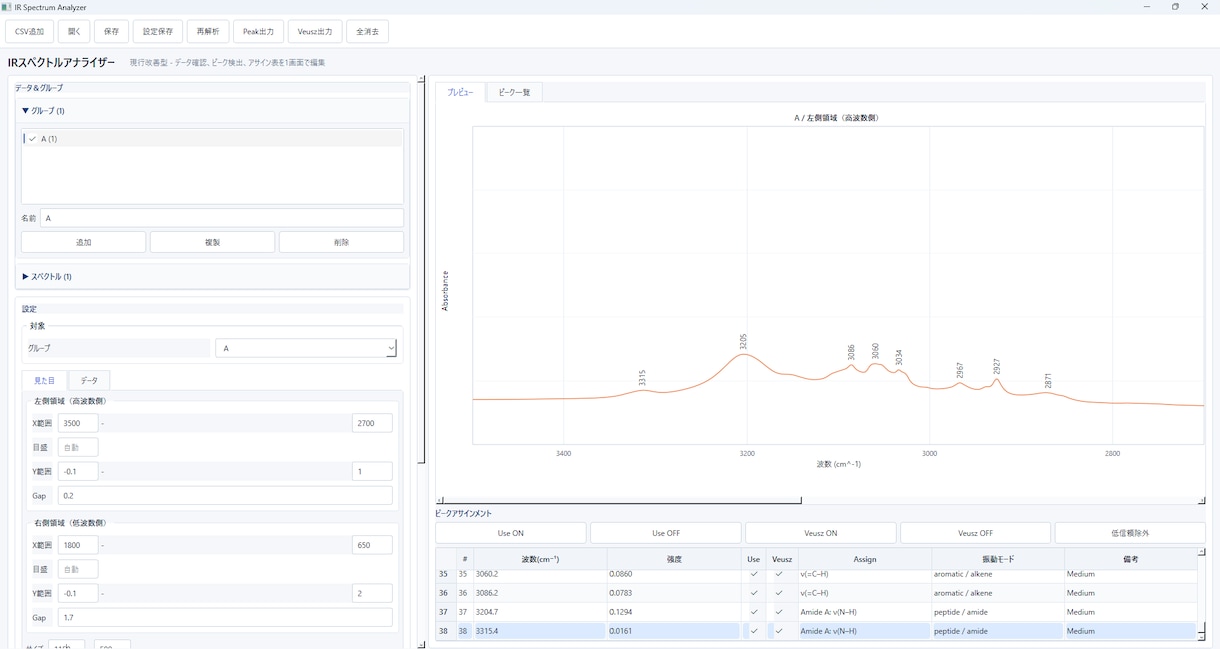Click the 波数(cm⁻¹) column header

coord(540,559)
